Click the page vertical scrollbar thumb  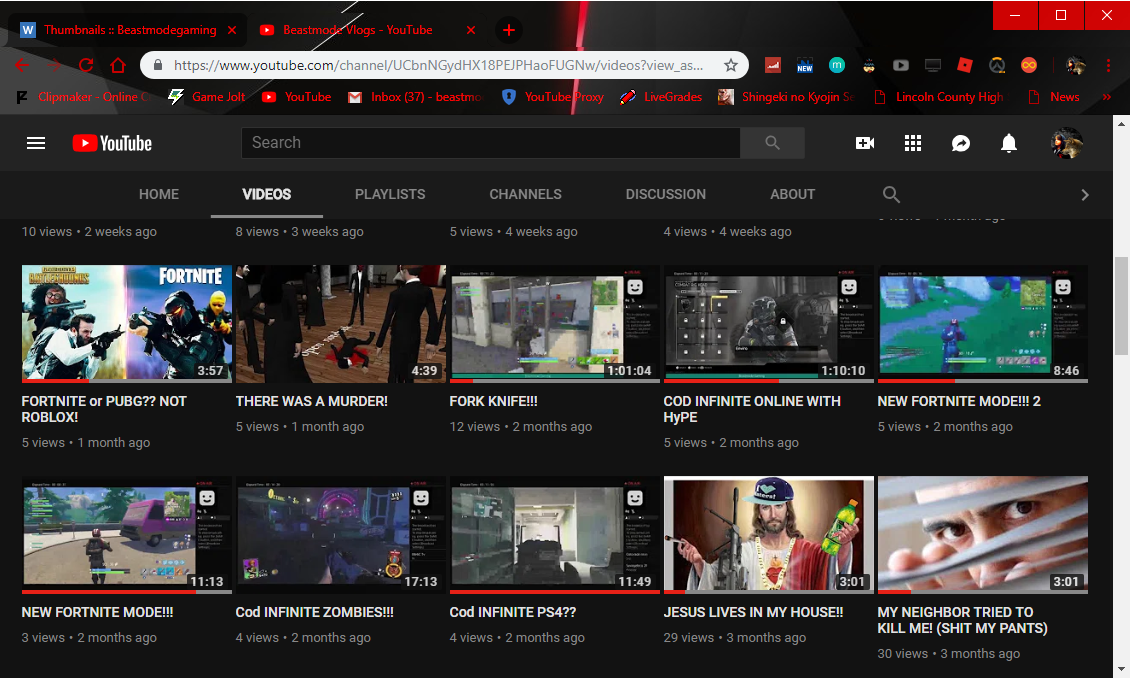(x=1121, y=305)
